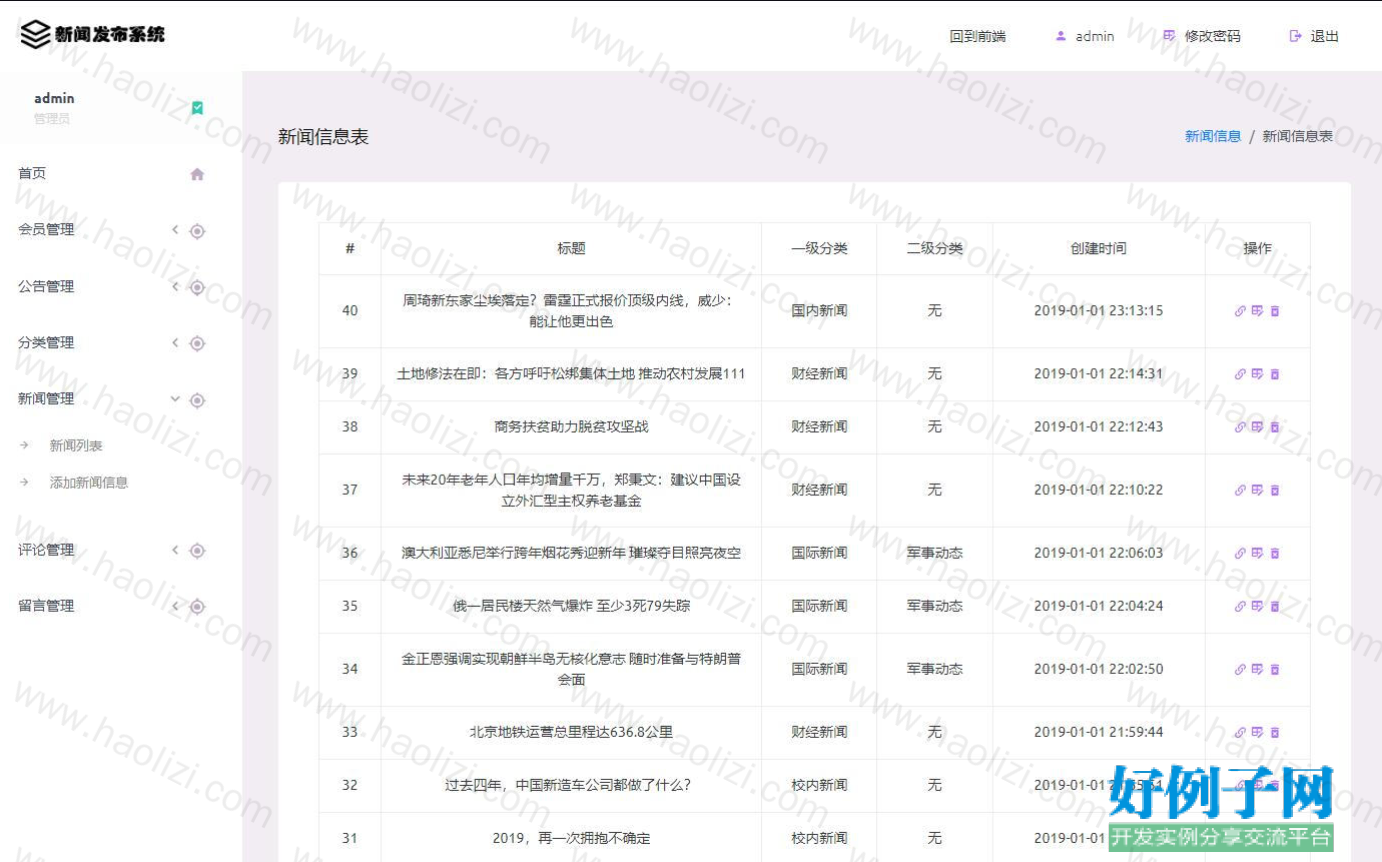The image size is (1382, 862).
Task: Open the link icon for news row 33
Action: (1240, 732)
